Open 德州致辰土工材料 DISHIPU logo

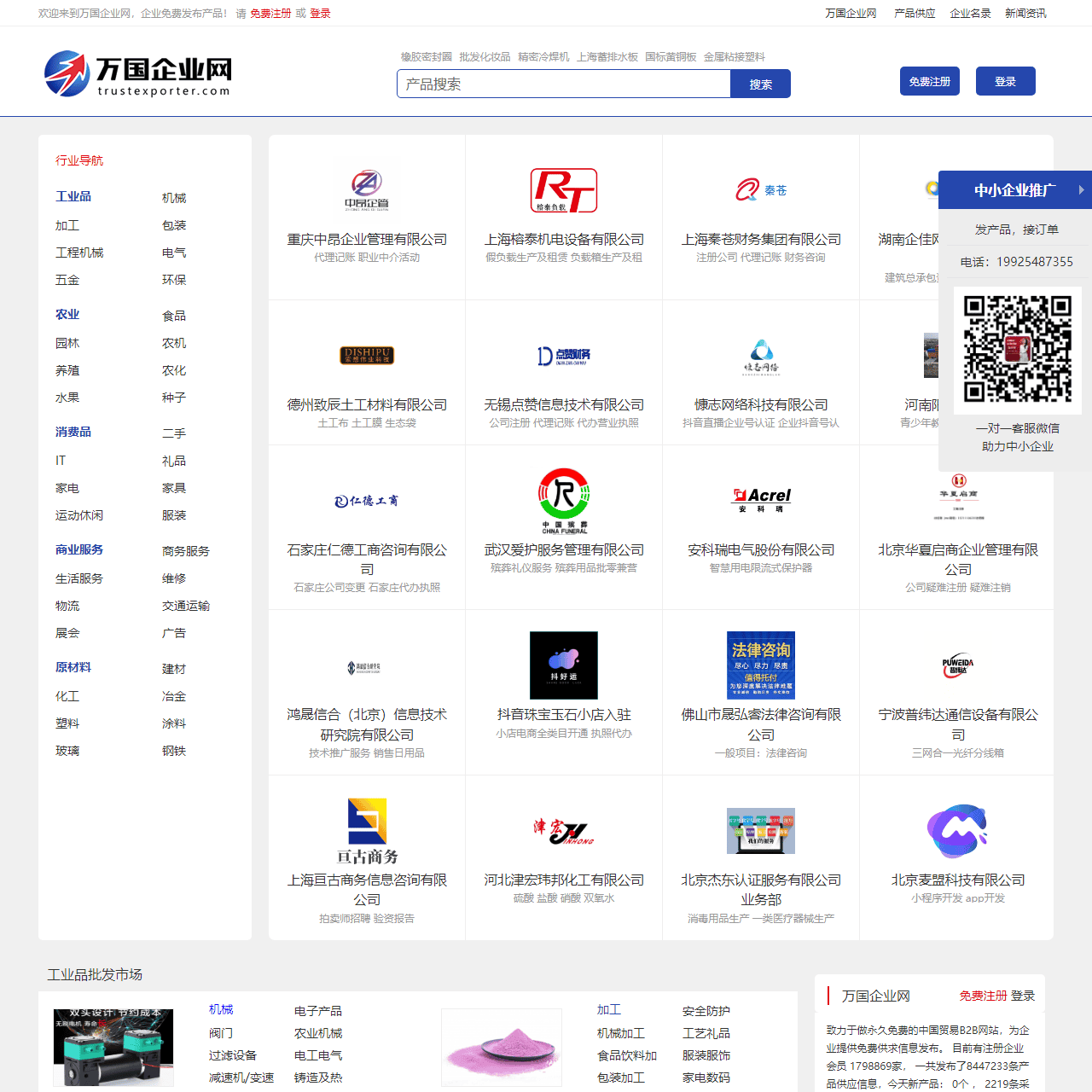coord(367,355)
